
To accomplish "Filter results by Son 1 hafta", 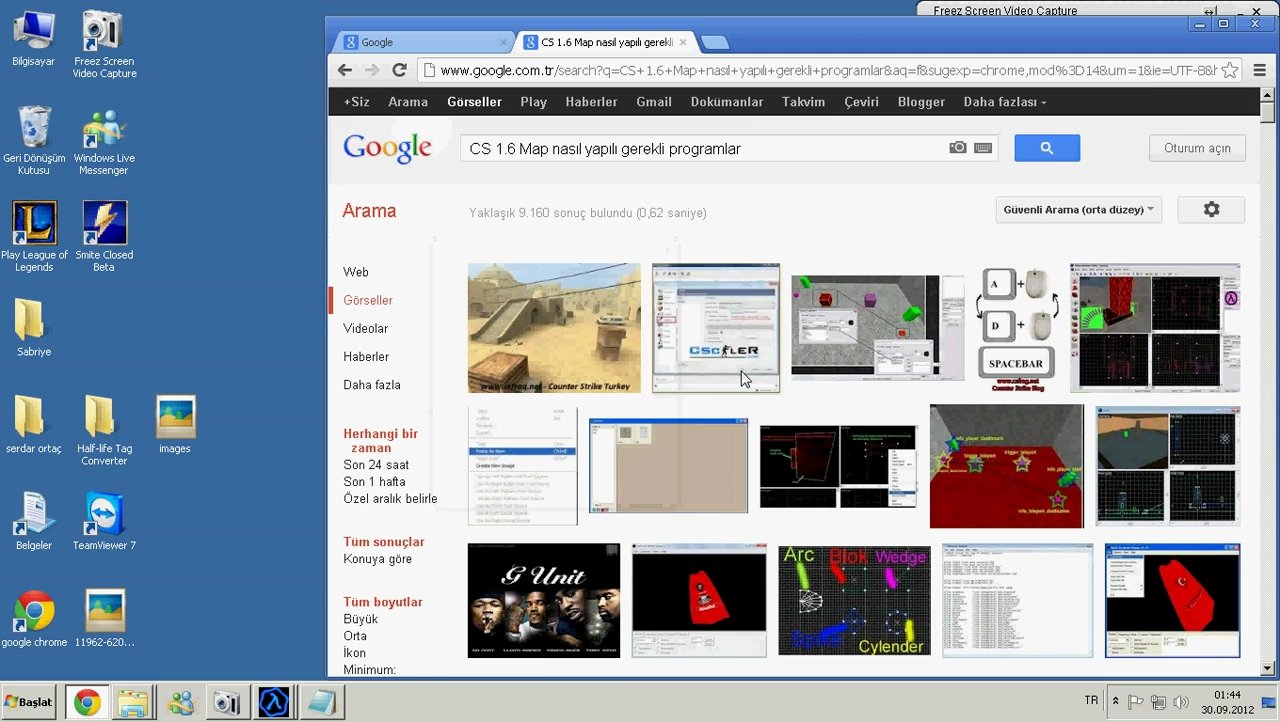I will [x=374, y=482].
